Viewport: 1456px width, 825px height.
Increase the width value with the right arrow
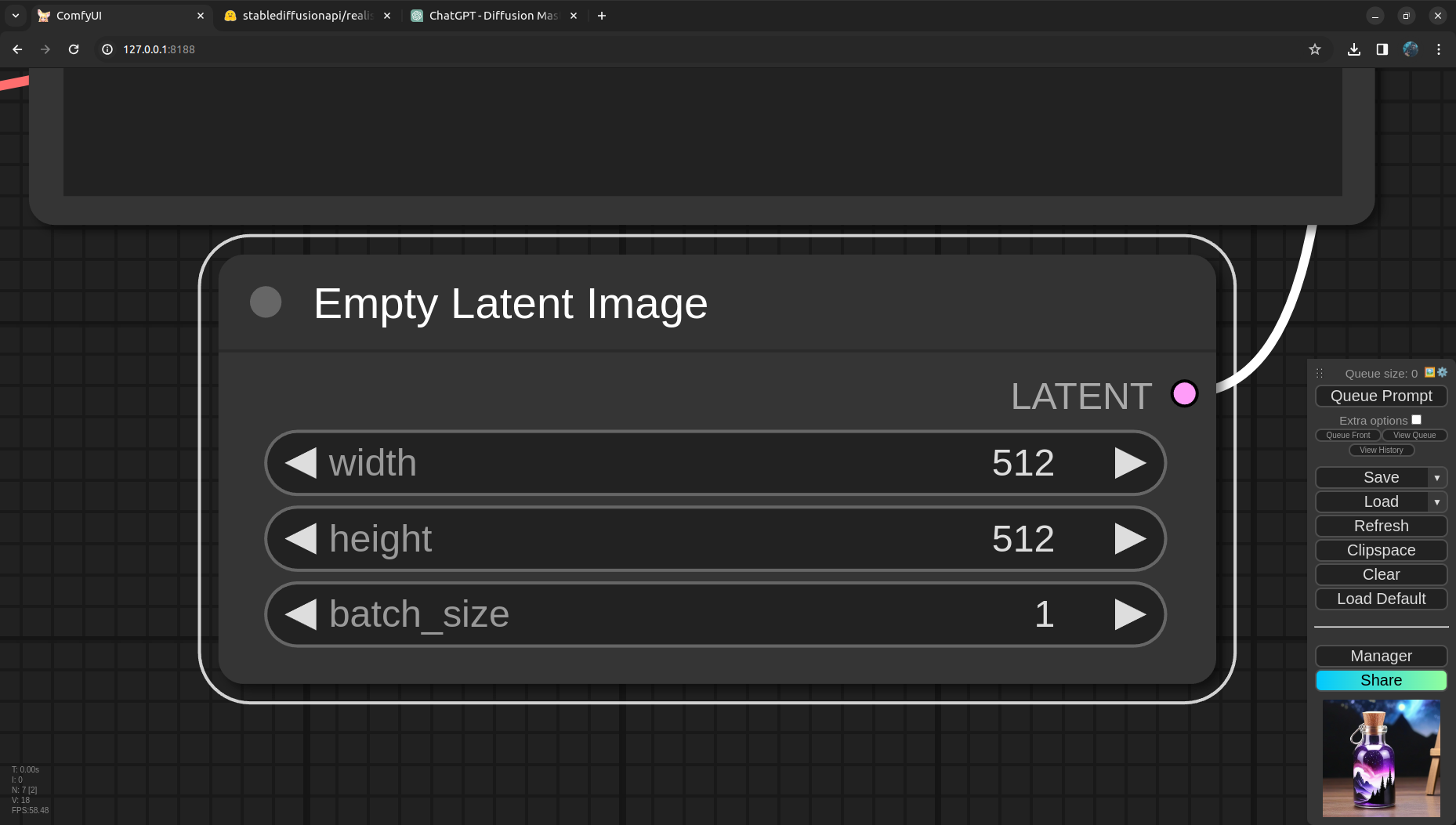click(1129, 463)
